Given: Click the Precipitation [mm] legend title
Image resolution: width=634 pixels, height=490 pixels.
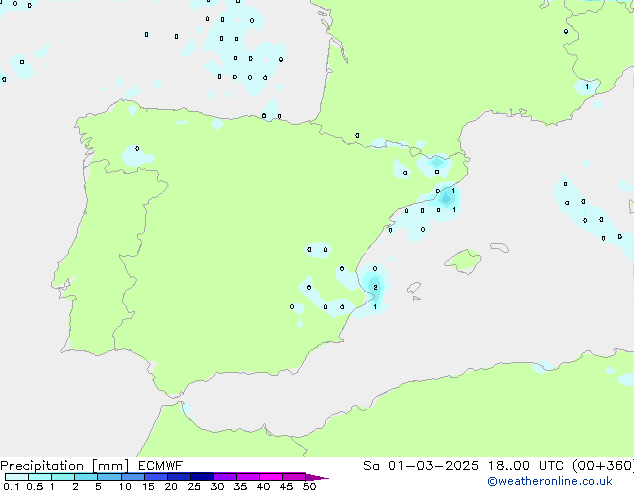Looking at the screenshot, I should (x=62, y=466).
